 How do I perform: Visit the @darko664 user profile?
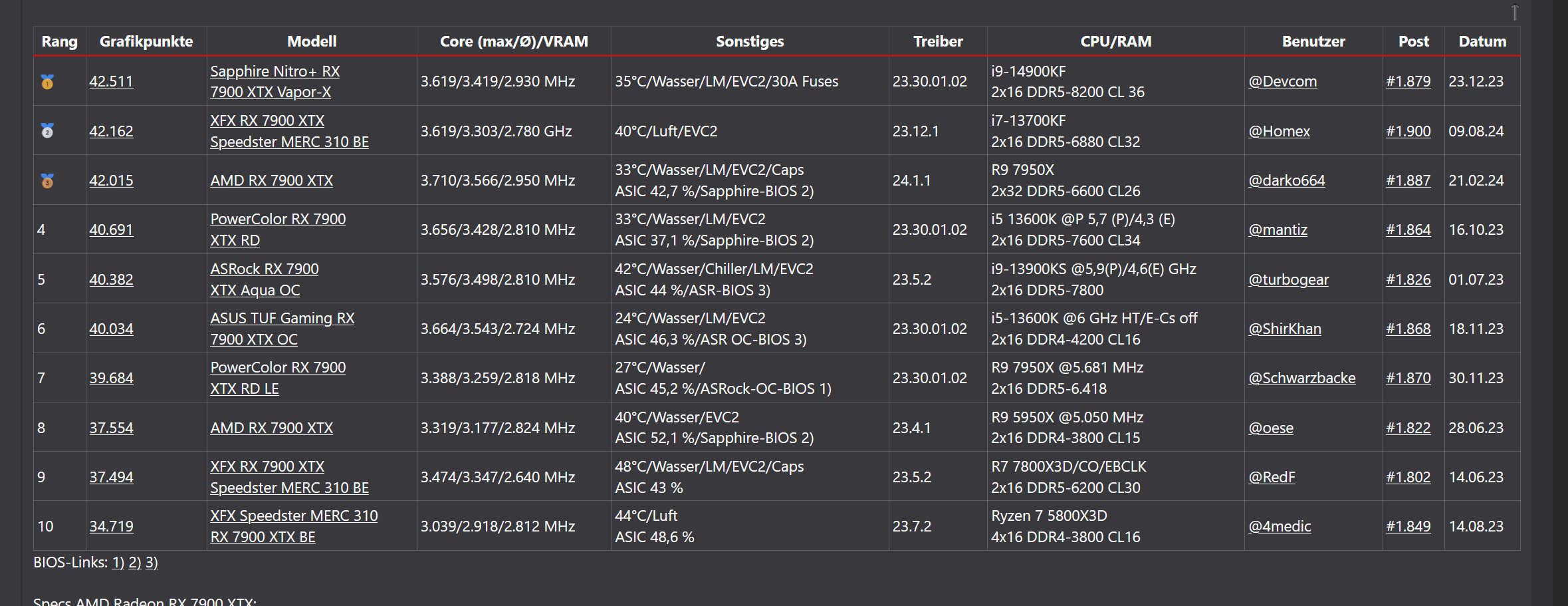point(1286,180)
